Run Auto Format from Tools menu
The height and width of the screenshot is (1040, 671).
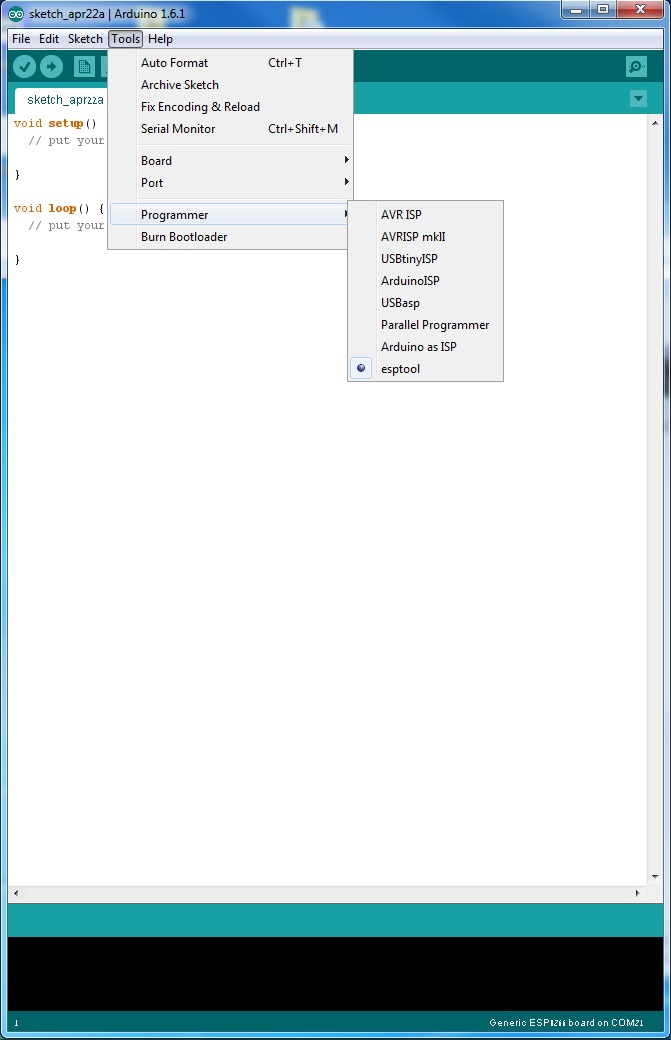230,62
